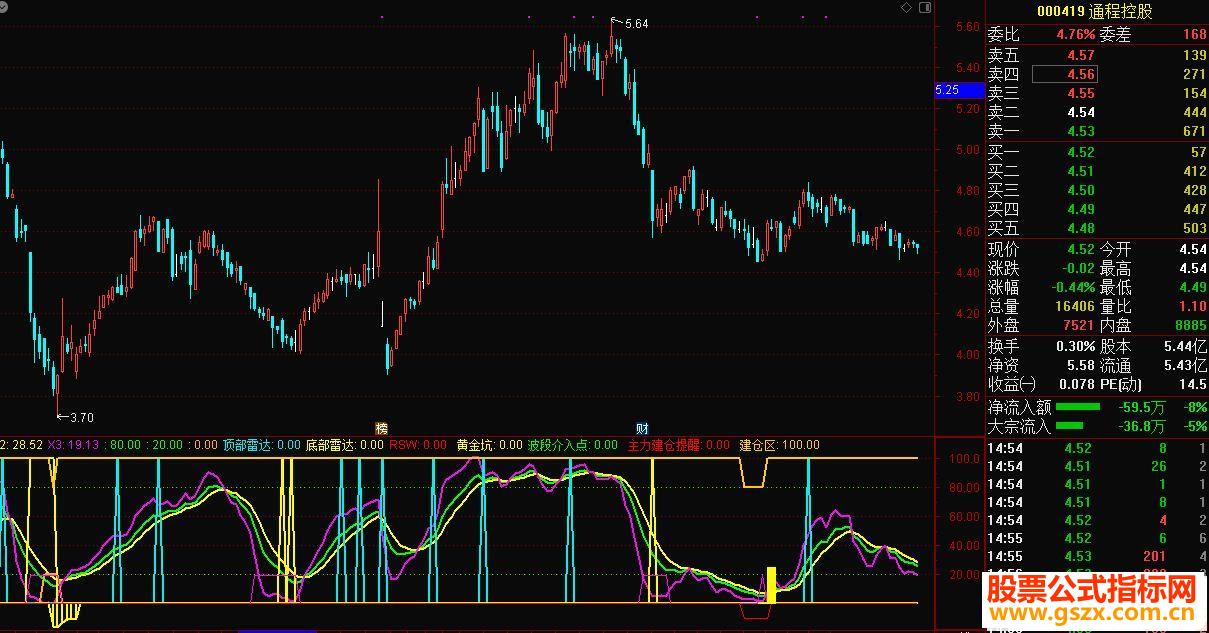This screenshot has width=1209, height=633.
Task: Select the 买一 price 4.52
Action: (x=1080, y=153)
